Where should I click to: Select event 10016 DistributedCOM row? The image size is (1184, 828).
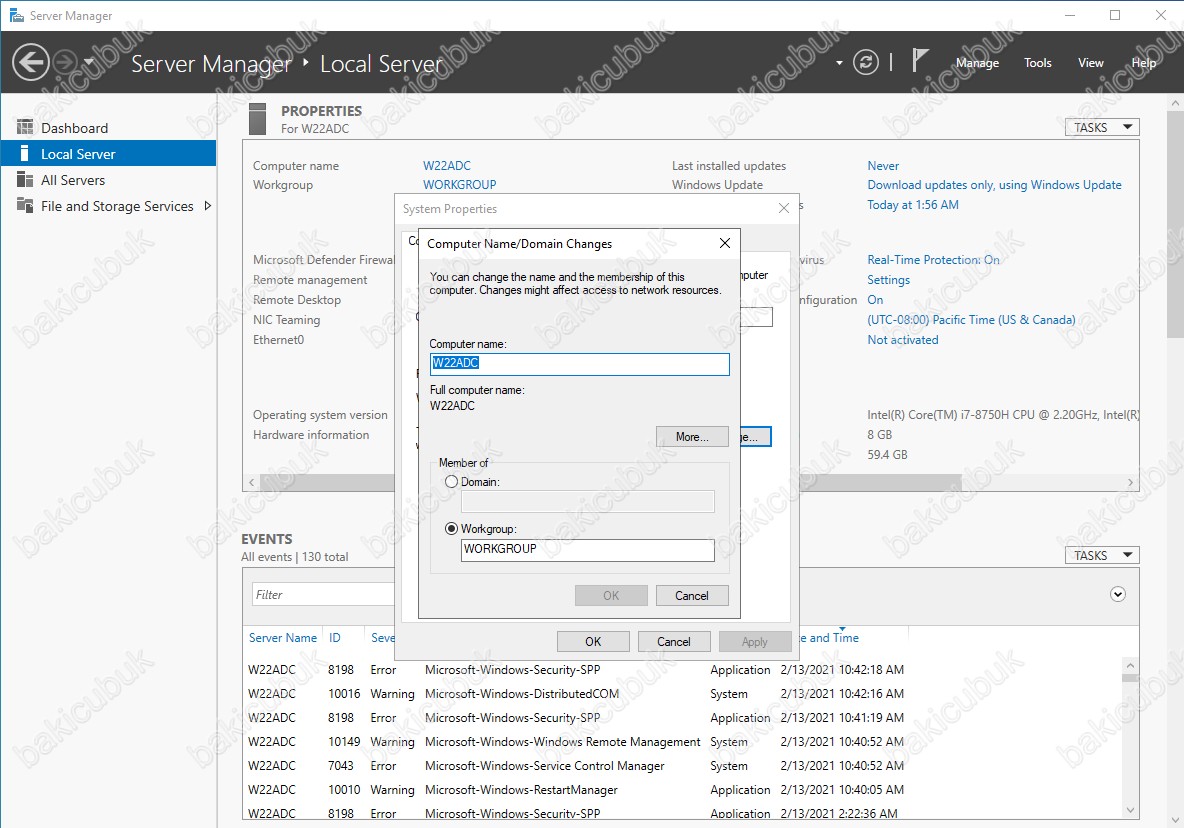pyautogui.click(x=683, y=694)
